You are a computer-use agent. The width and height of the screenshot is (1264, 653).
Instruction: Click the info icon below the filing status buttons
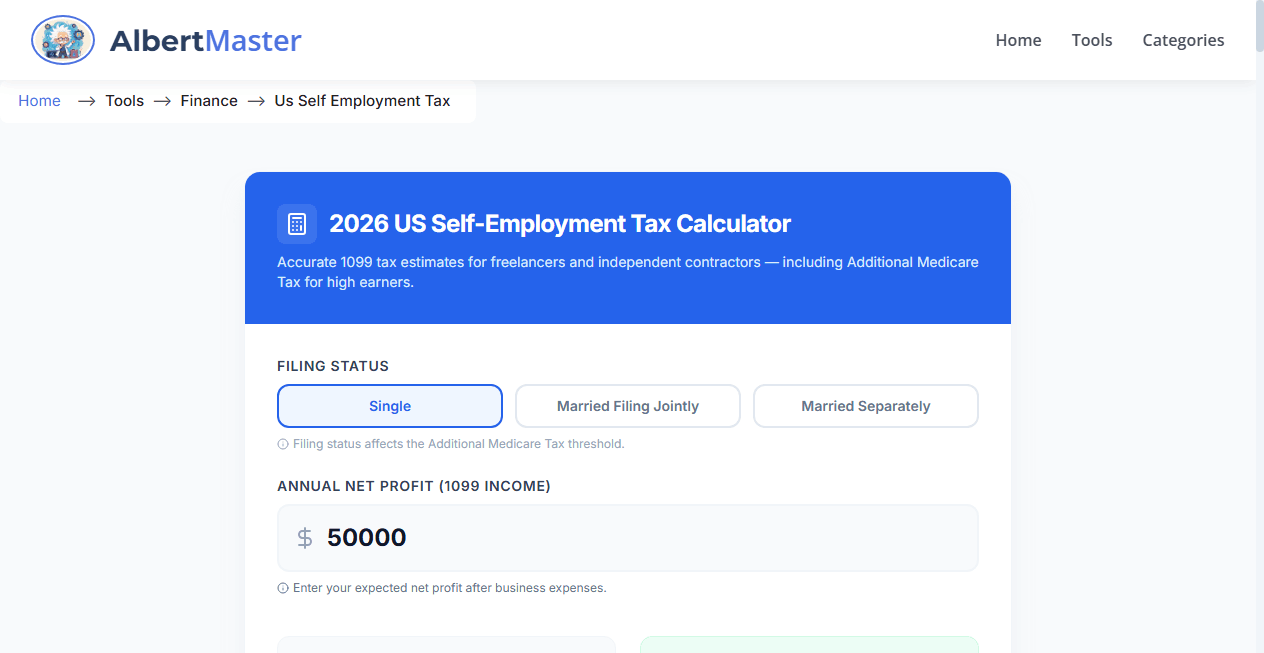coord(282,443)
